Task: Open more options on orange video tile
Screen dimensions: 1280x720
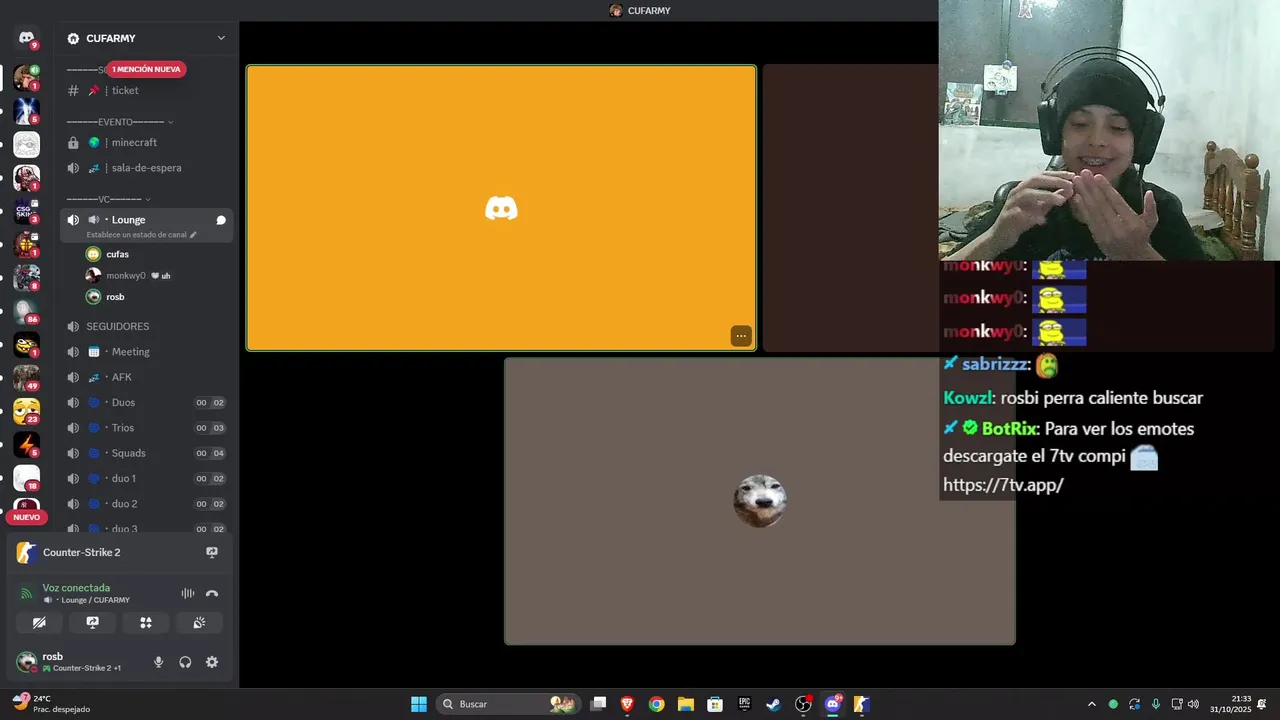Action: pos(740,336)
